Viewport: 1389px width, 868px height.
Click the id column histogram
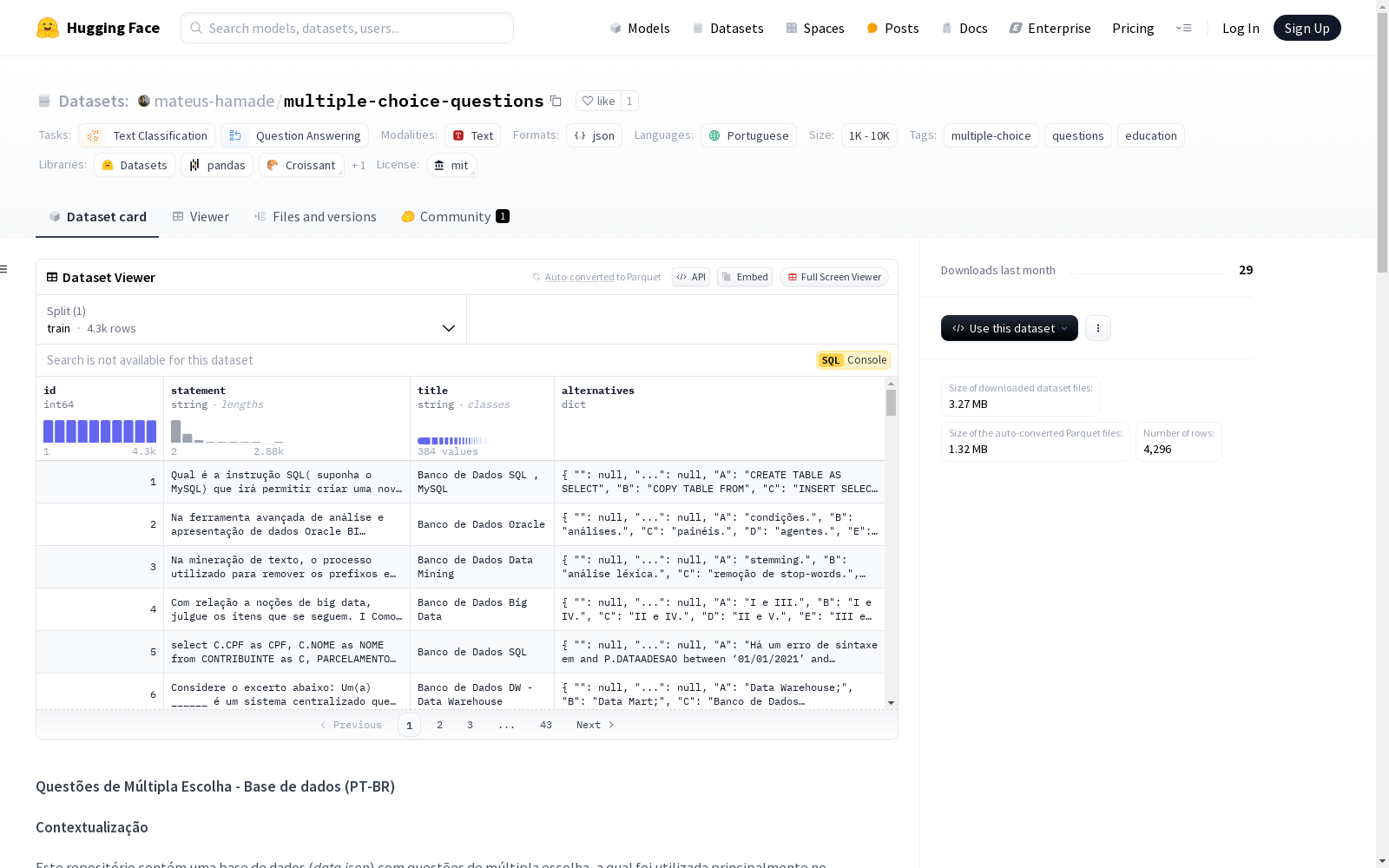pyautogui.click(x=100, y=431)
